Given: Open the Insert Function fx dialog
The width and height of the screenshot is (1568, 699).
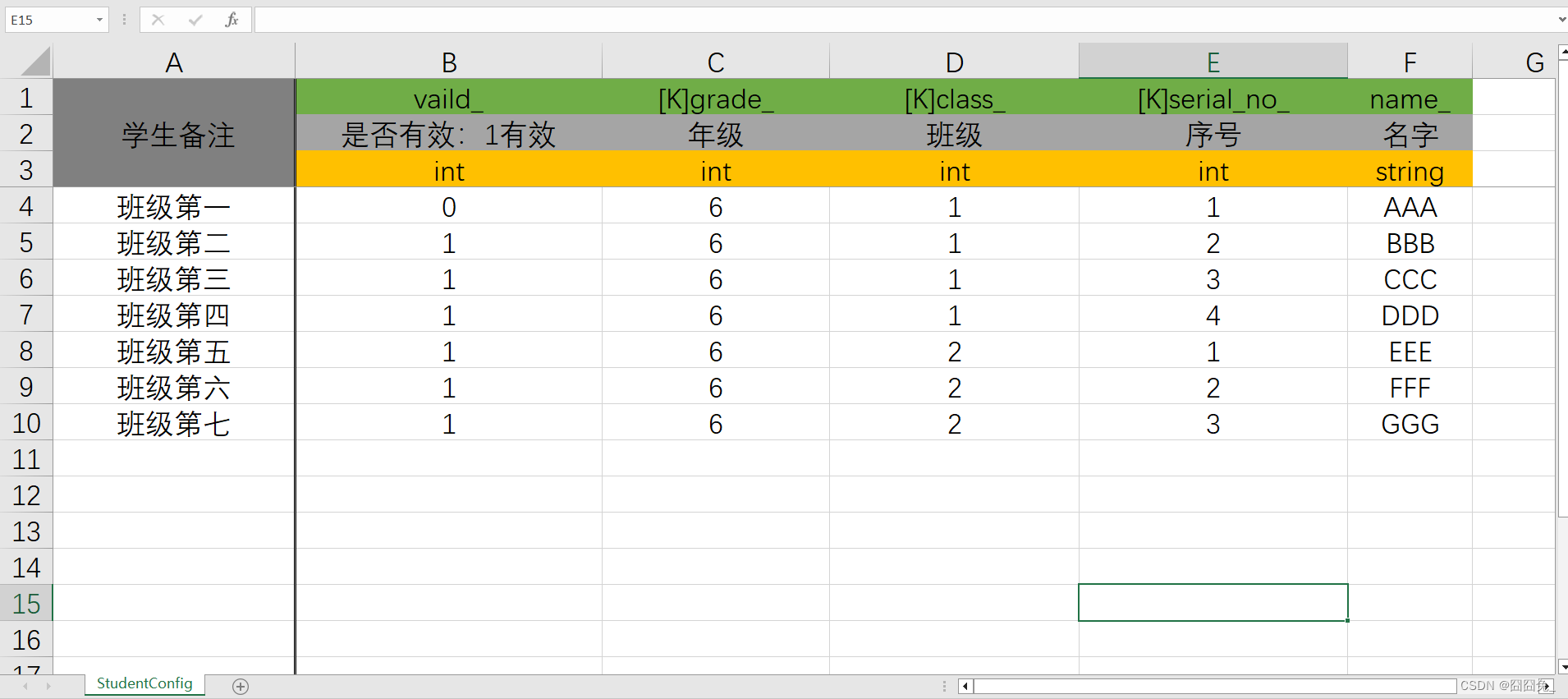Looking at the screenshot, I should coord(232,20).
